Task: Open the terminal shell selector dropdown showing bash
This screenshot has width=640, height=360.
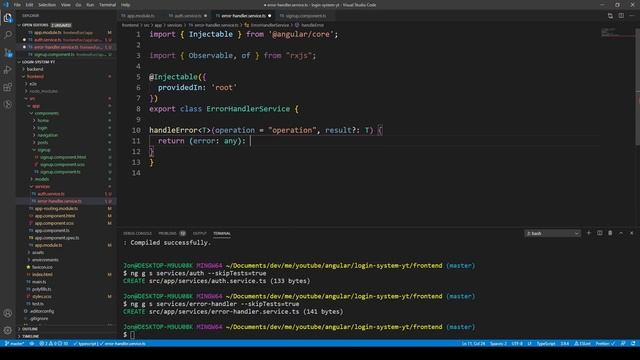Action: 552,233
